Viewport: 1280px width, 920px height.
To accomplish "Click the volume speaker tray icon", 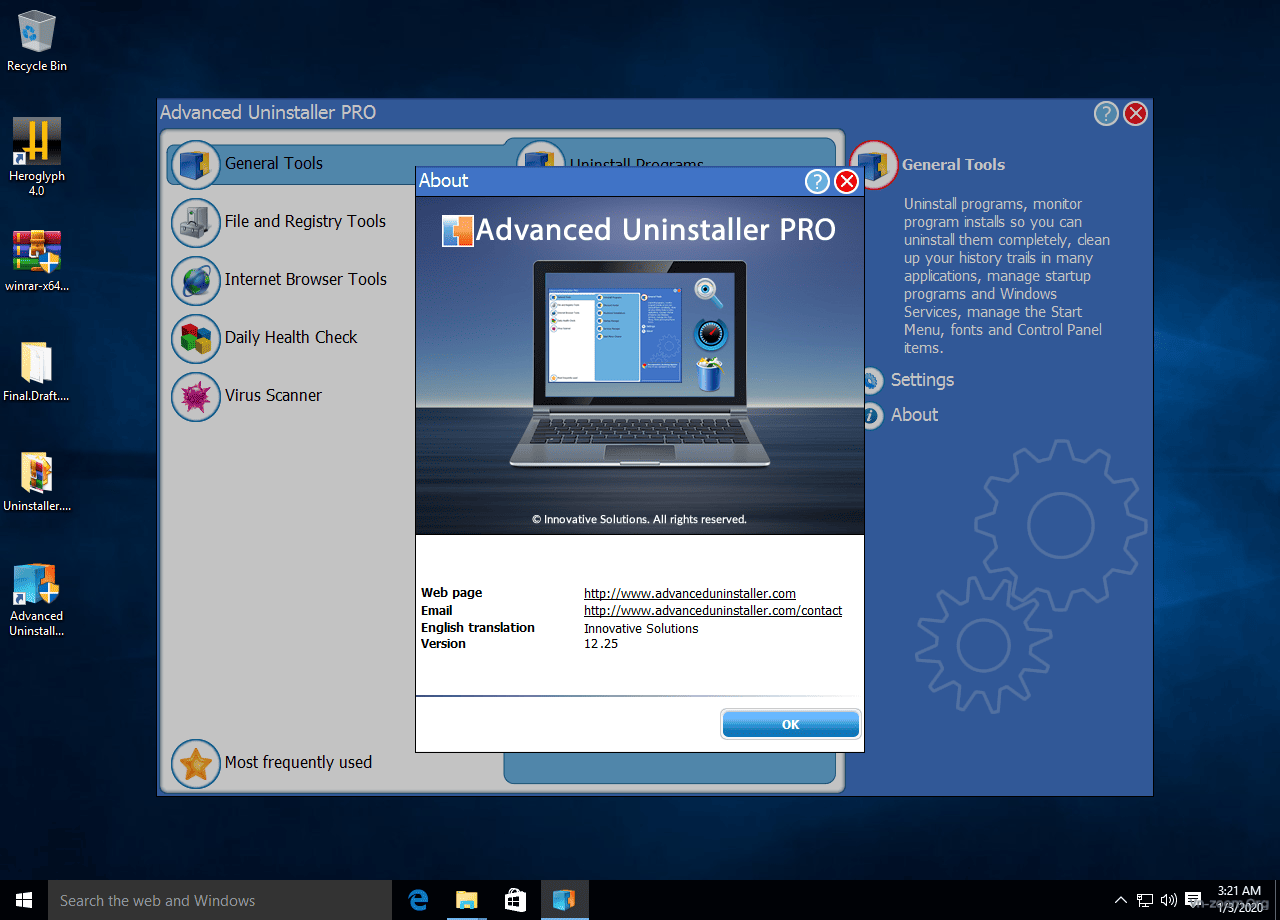I will point(1168,900).
